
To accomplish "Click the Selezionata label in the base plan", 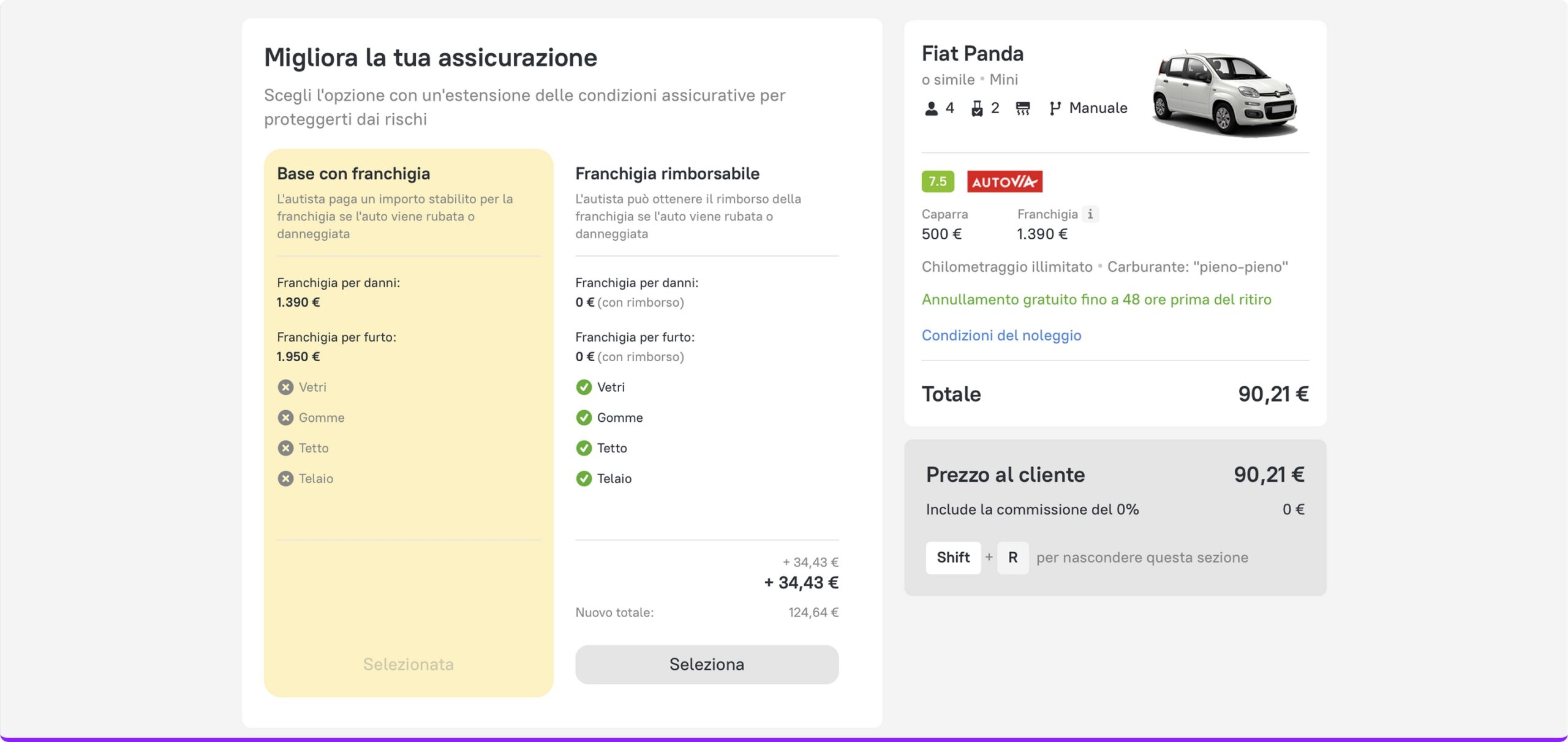I will [408, 664].
